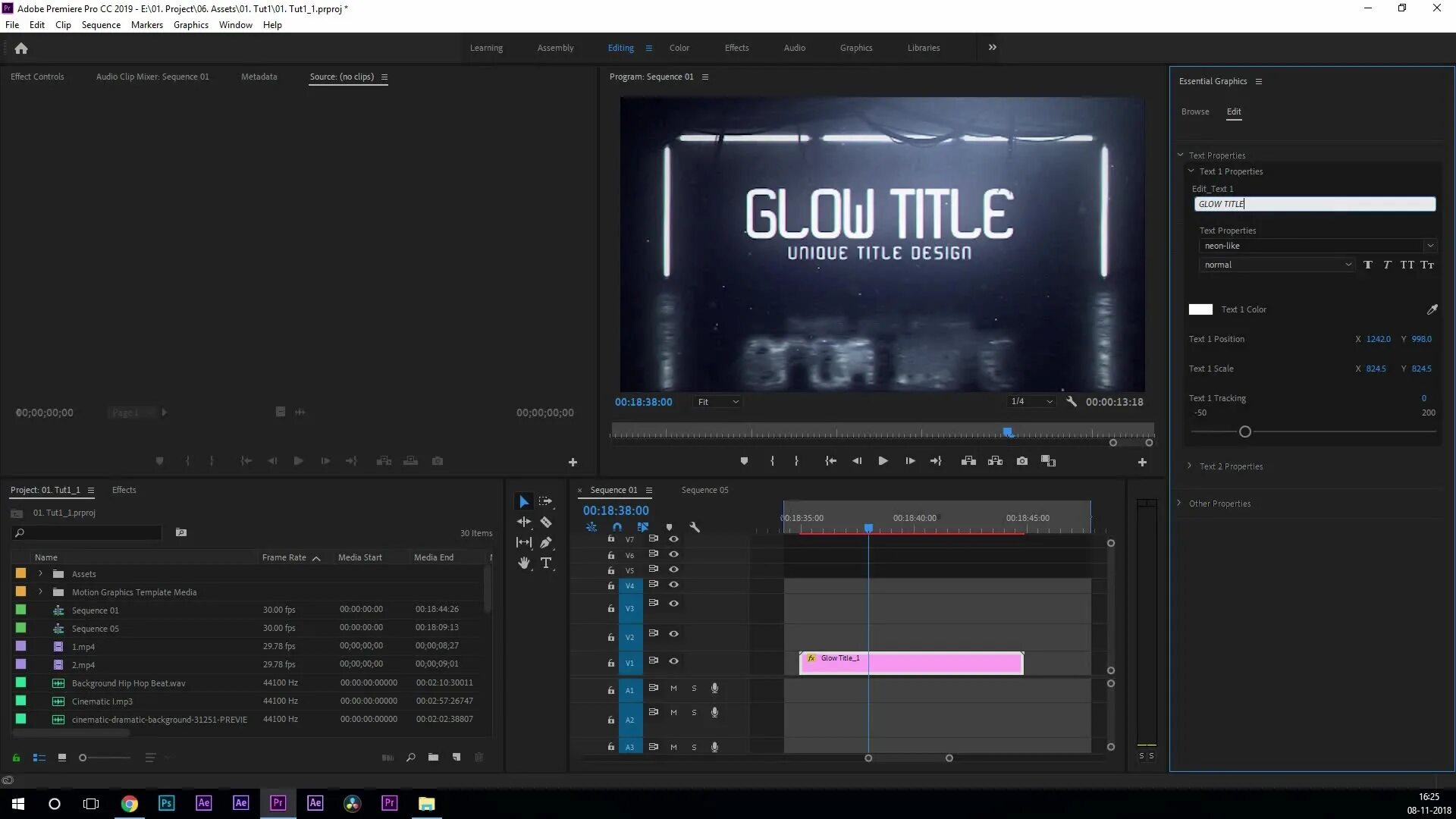The image size is (1456, 819).
Task: Expand Text 2 Properties section
Action: (x=1190, y=466)
